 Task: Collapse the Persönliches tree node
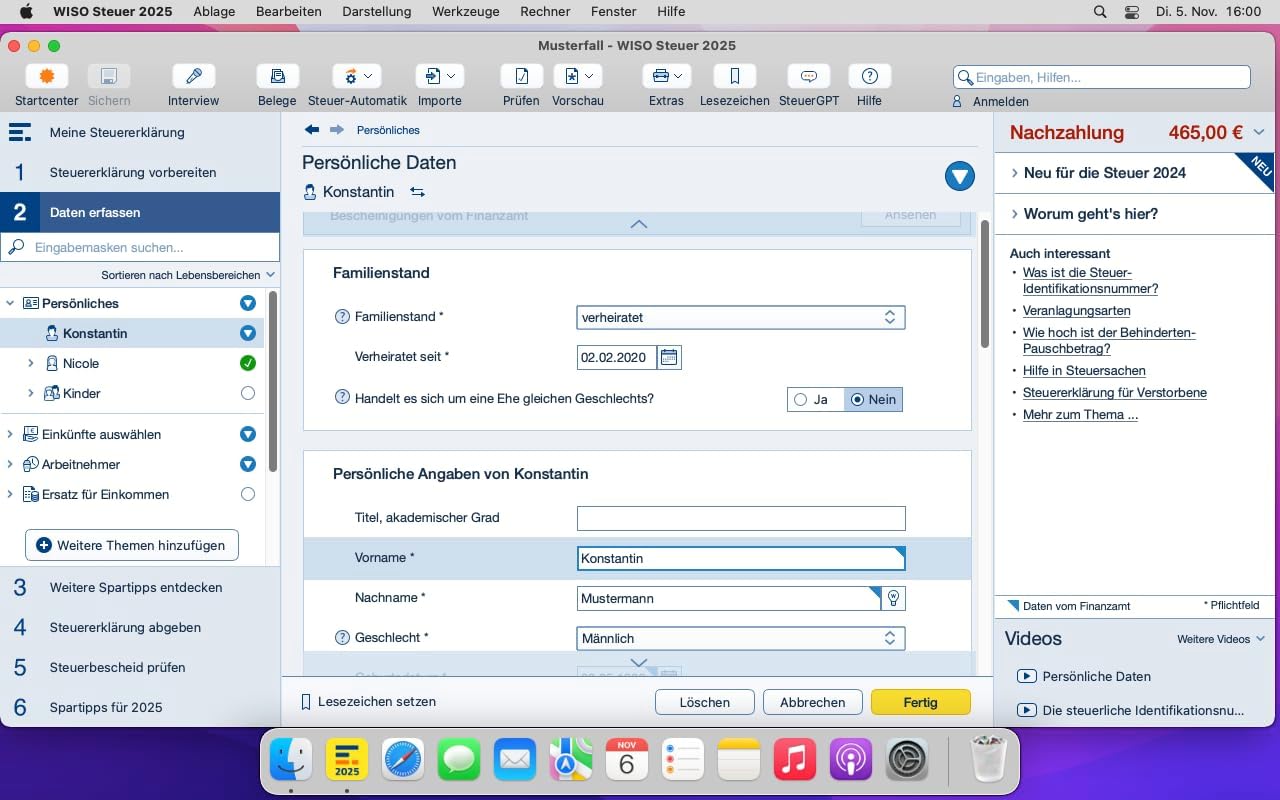coord(10,303)
